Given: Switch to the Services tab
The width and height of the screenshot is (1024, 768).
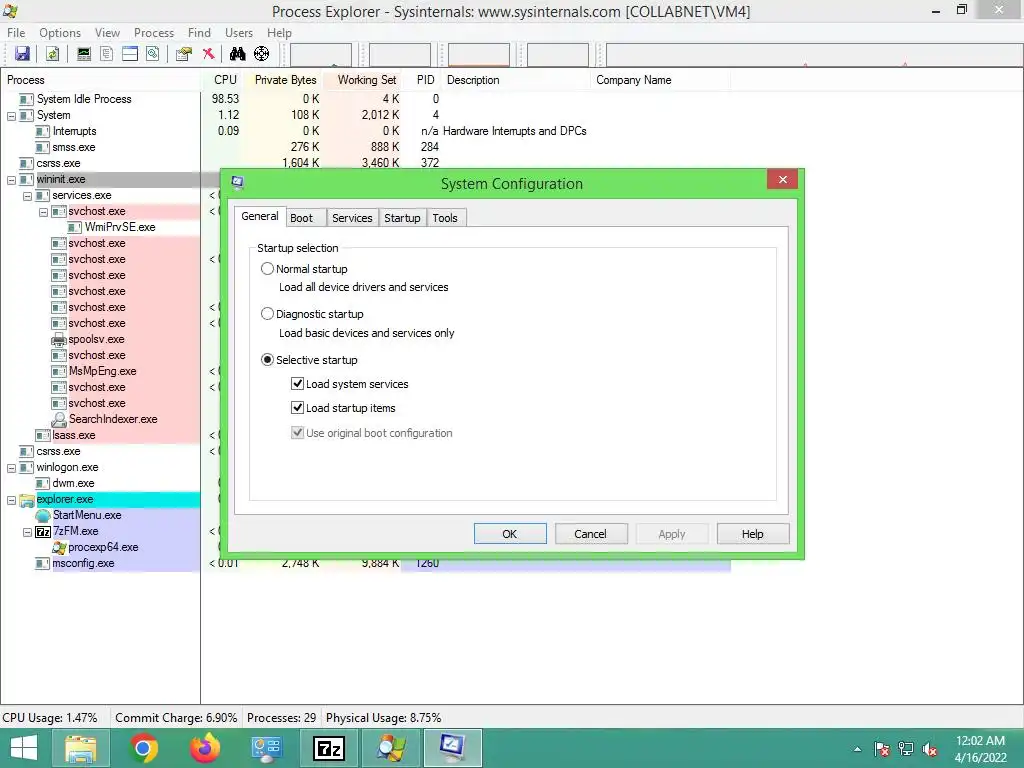Looking at the screenshot, I should click(x=352, y=218).
